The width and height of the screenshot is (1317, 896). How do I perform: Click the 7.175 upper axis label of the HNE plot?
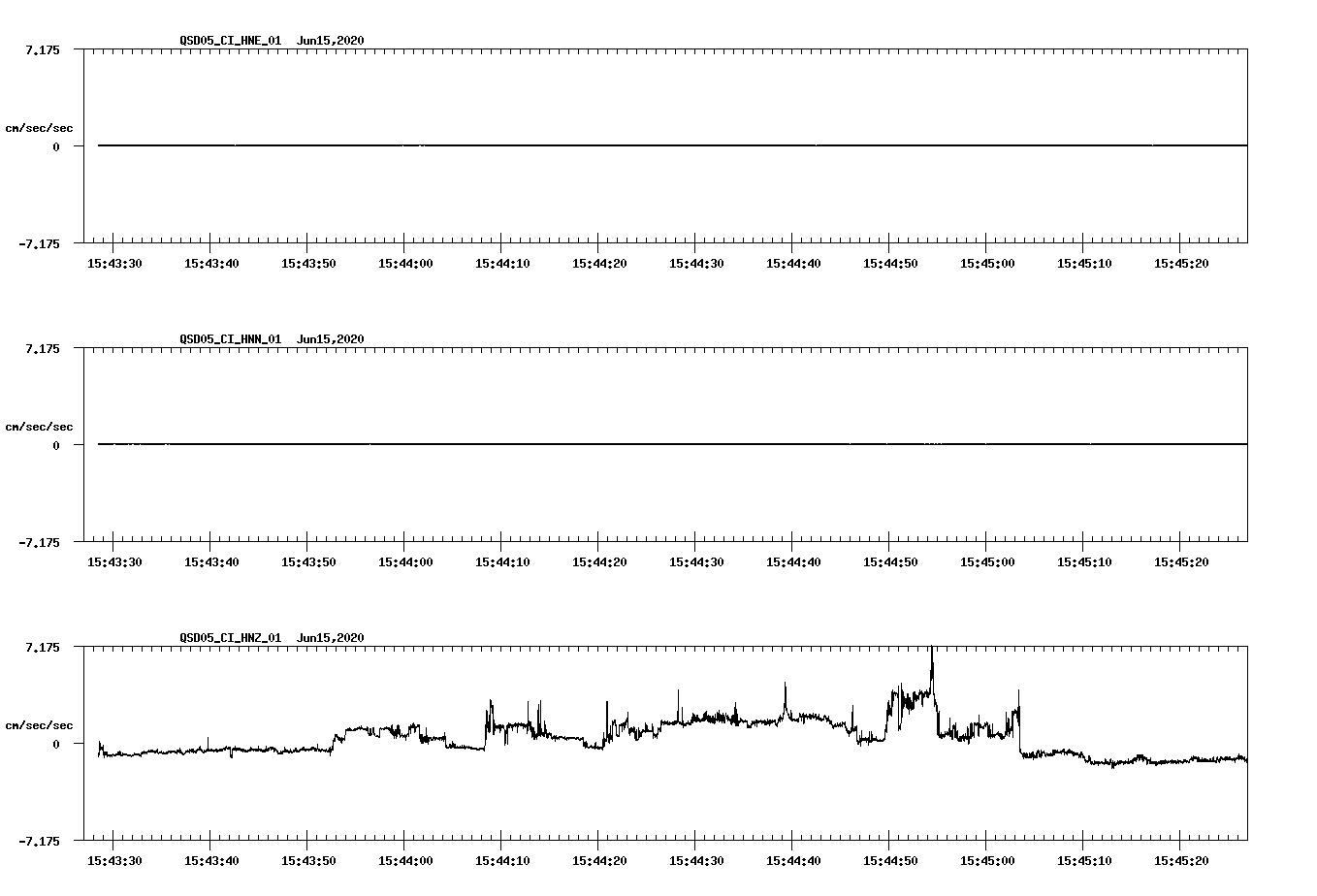point(43,49)
